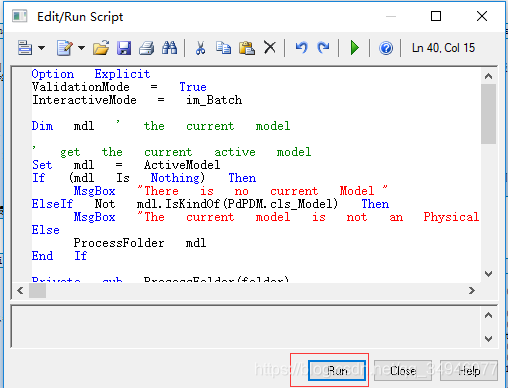The width and height of the screenshot is (508, 388).
Task: Click 'Nothing' keyword in If line
Action: pos(175,178)
